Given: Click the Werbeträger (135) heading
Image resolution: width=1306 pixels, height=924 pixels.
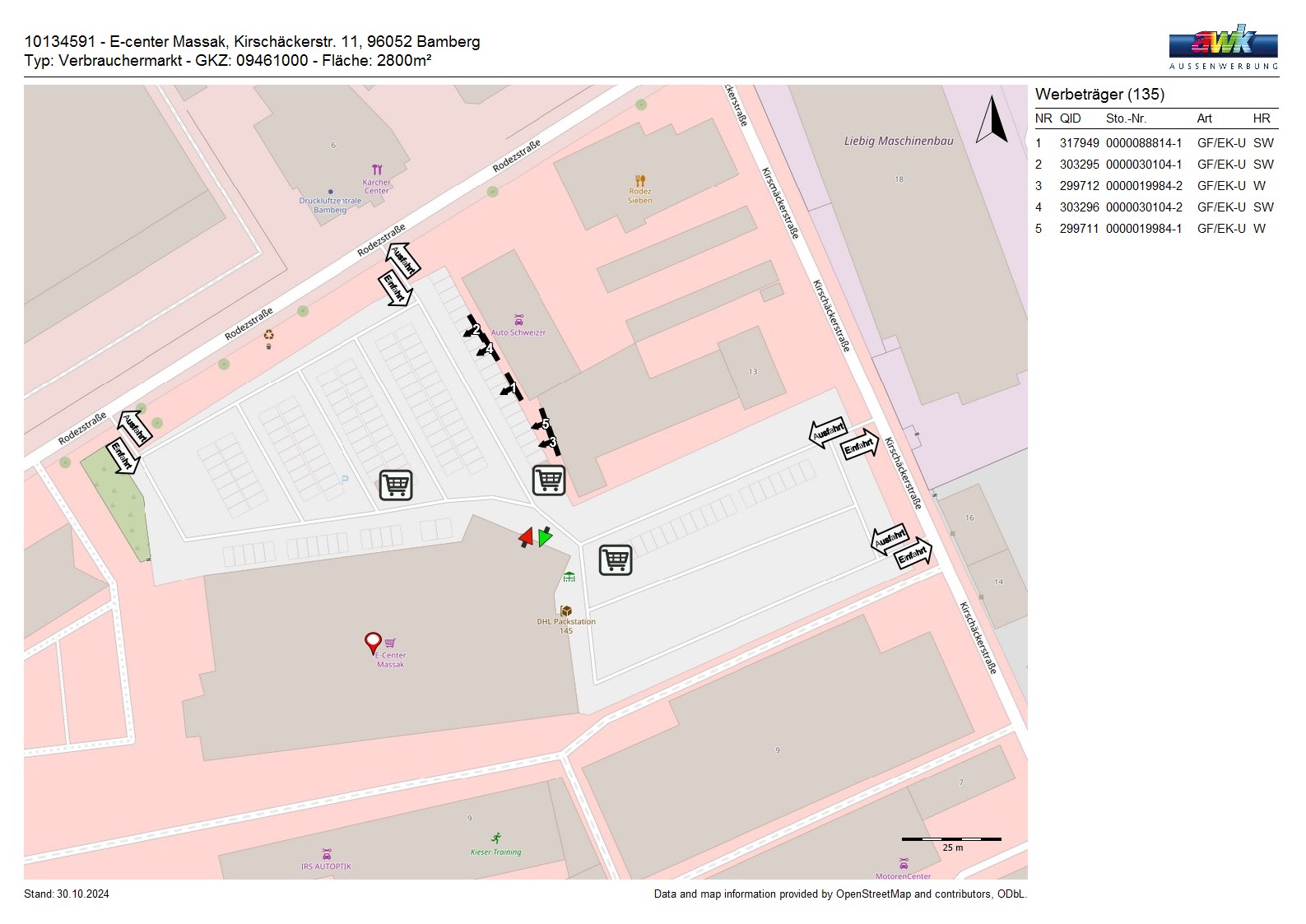Looking at the screenshot, I should click(1099, 95).
